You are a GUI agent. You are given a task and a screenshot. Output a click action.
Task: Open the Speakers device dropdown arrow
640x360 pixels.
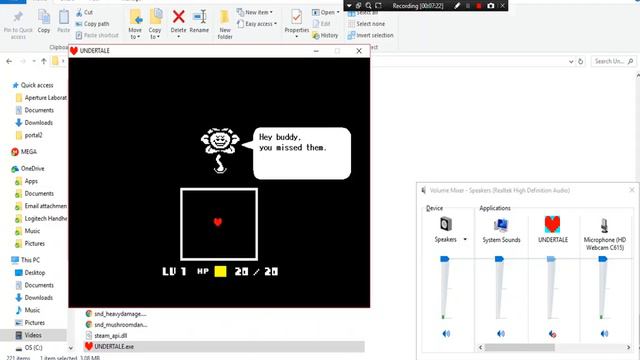pyautogui.click(x=465, y=240)
